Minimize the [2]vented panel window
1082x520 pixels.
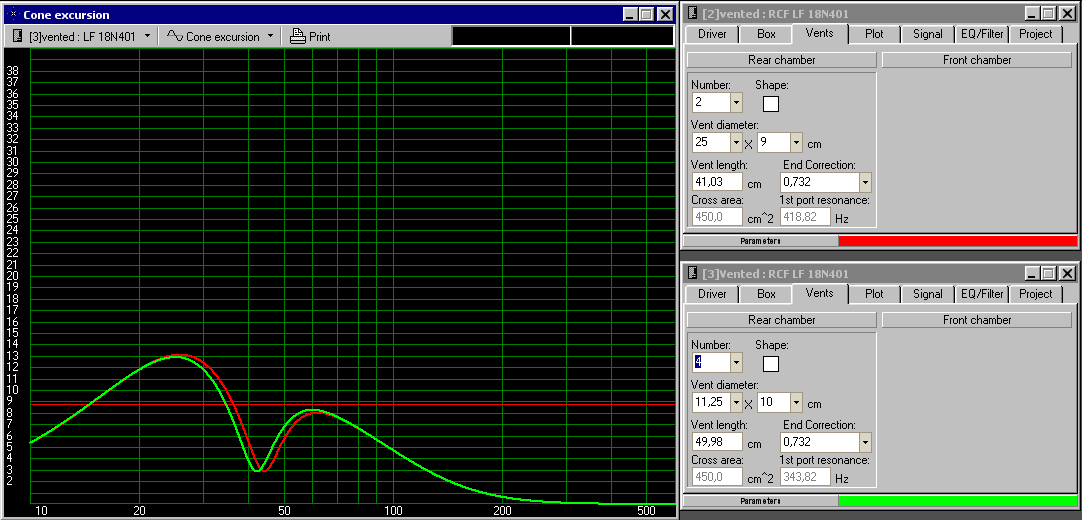pos(1030,14)
